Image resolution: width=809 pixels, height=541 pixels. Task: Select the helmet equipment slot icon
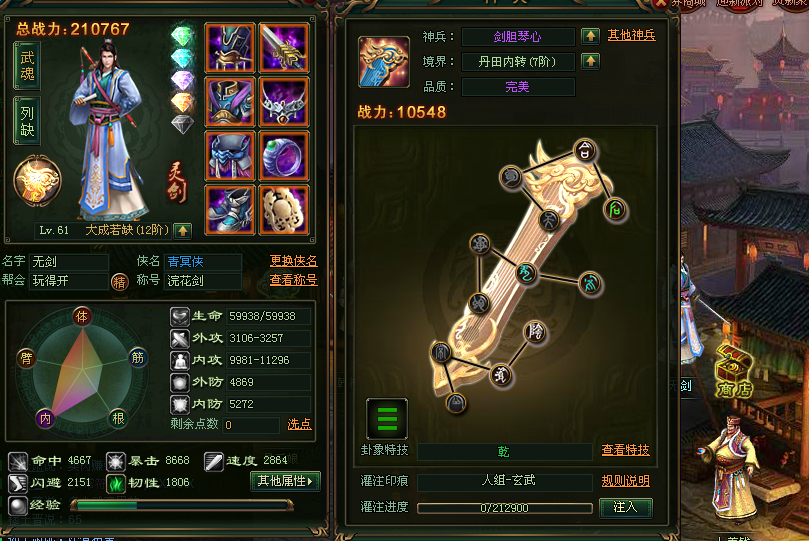click(230, 48)
